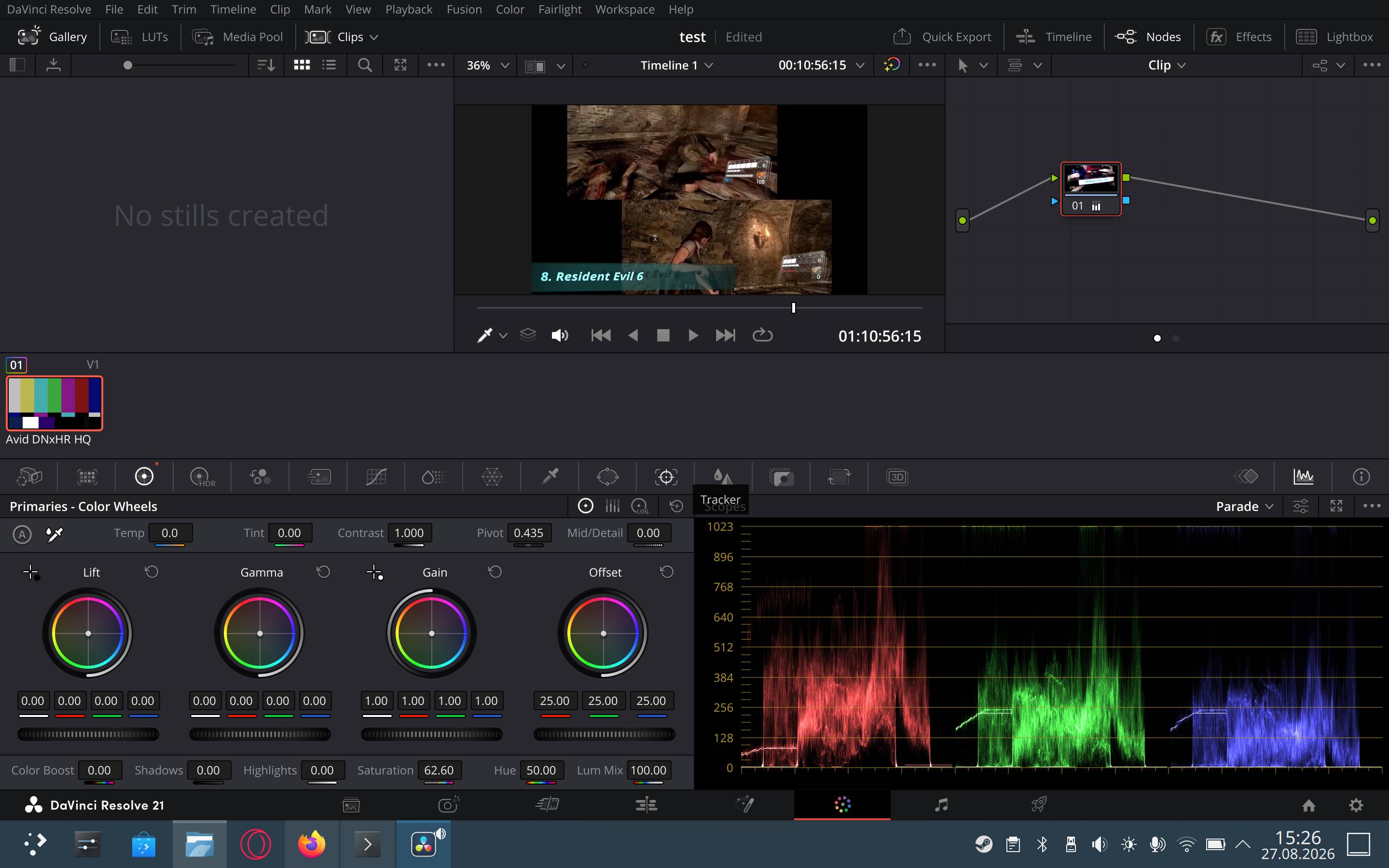Open the HDR color wheels palette
The width and height of the screenshot is (1389, 868).
point(202,477)
